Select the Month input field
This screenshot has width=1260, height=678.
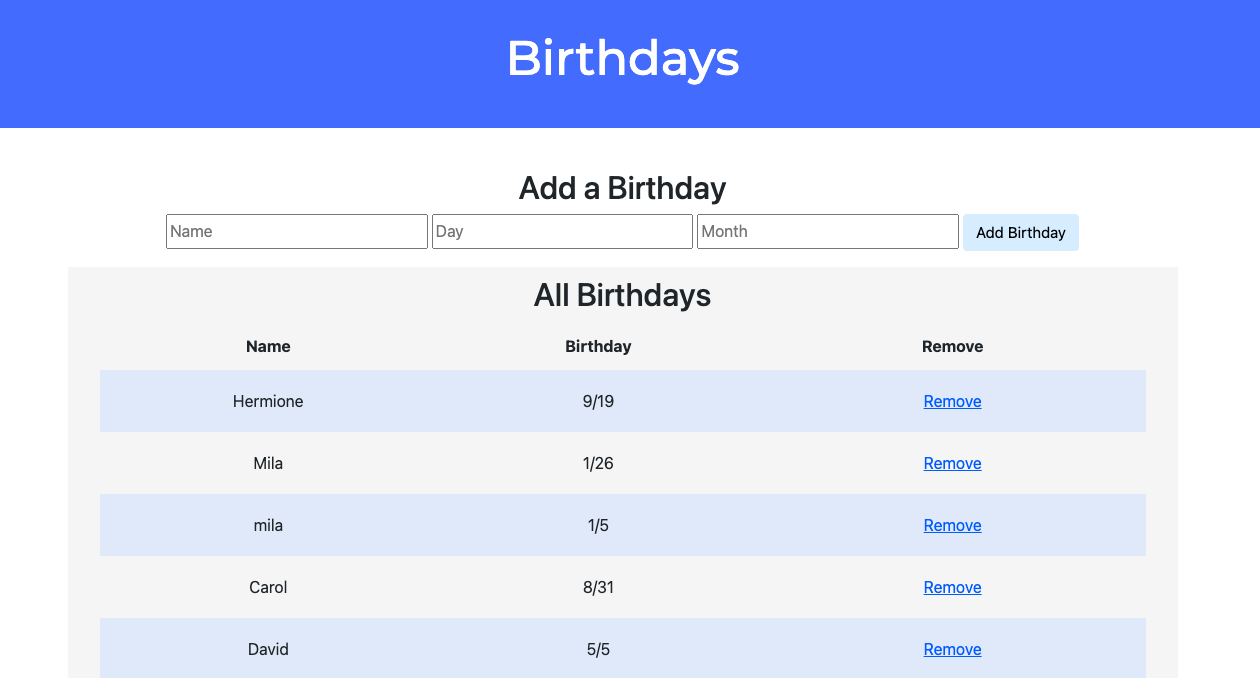pos(828,231)
